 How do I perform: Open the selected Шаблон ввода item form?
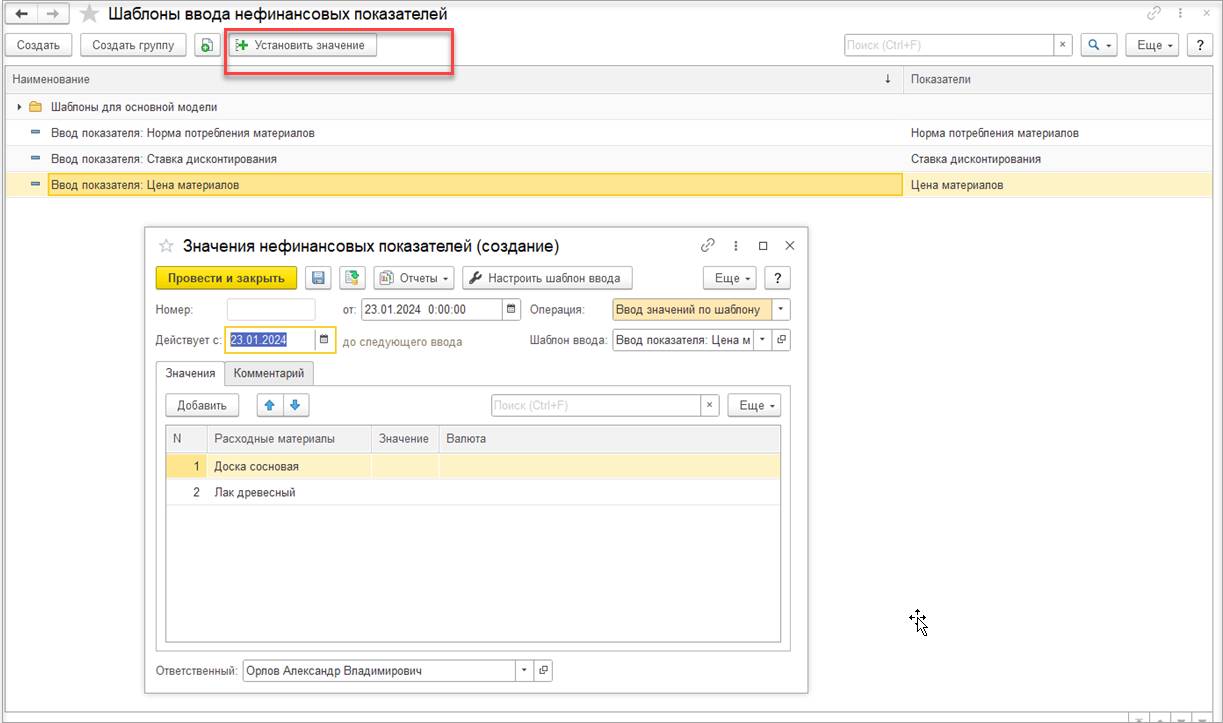pyautogui.click(x=782, y=340)
